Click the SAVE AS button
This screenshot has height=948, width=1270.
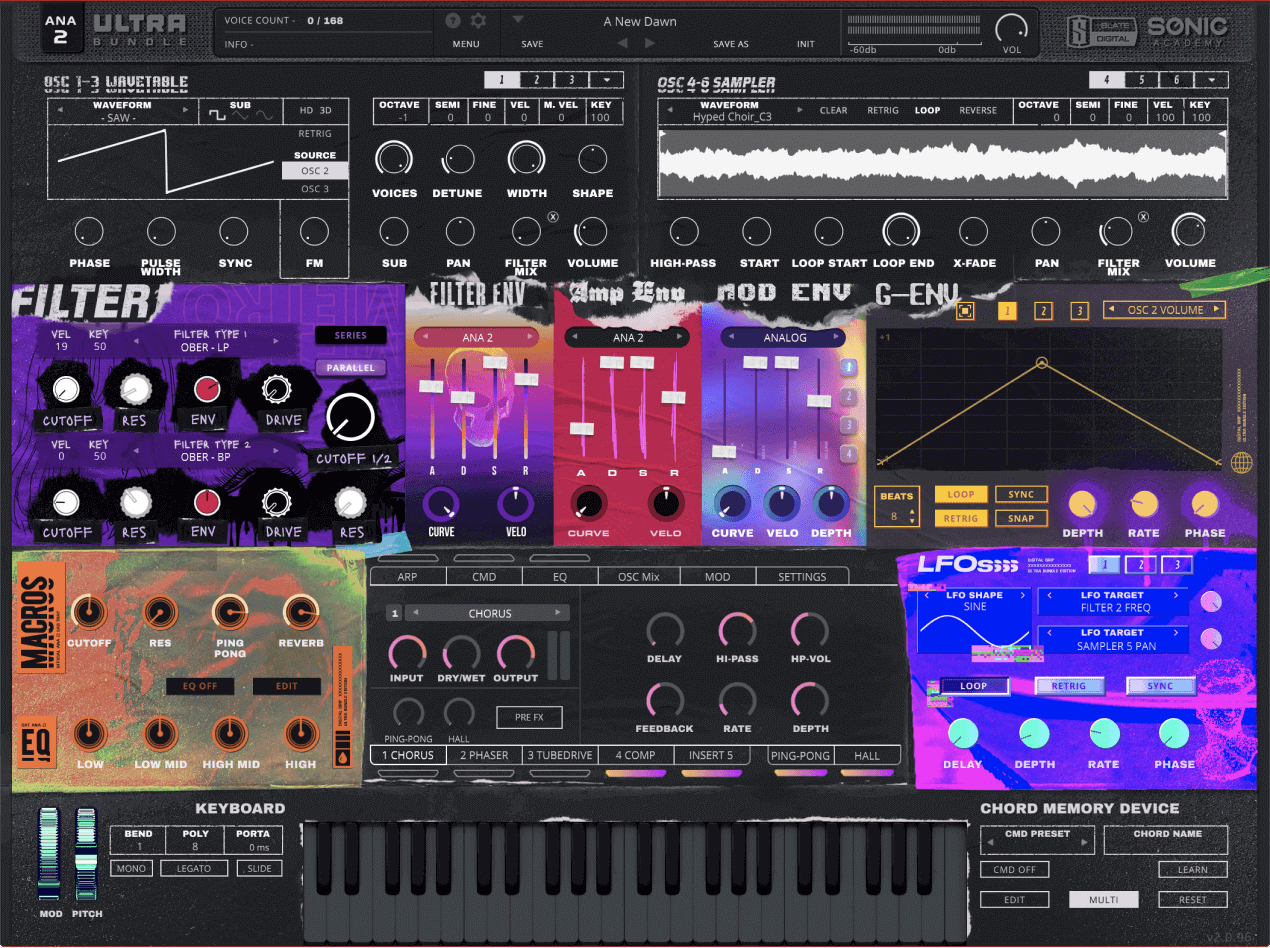coord(730,44)
